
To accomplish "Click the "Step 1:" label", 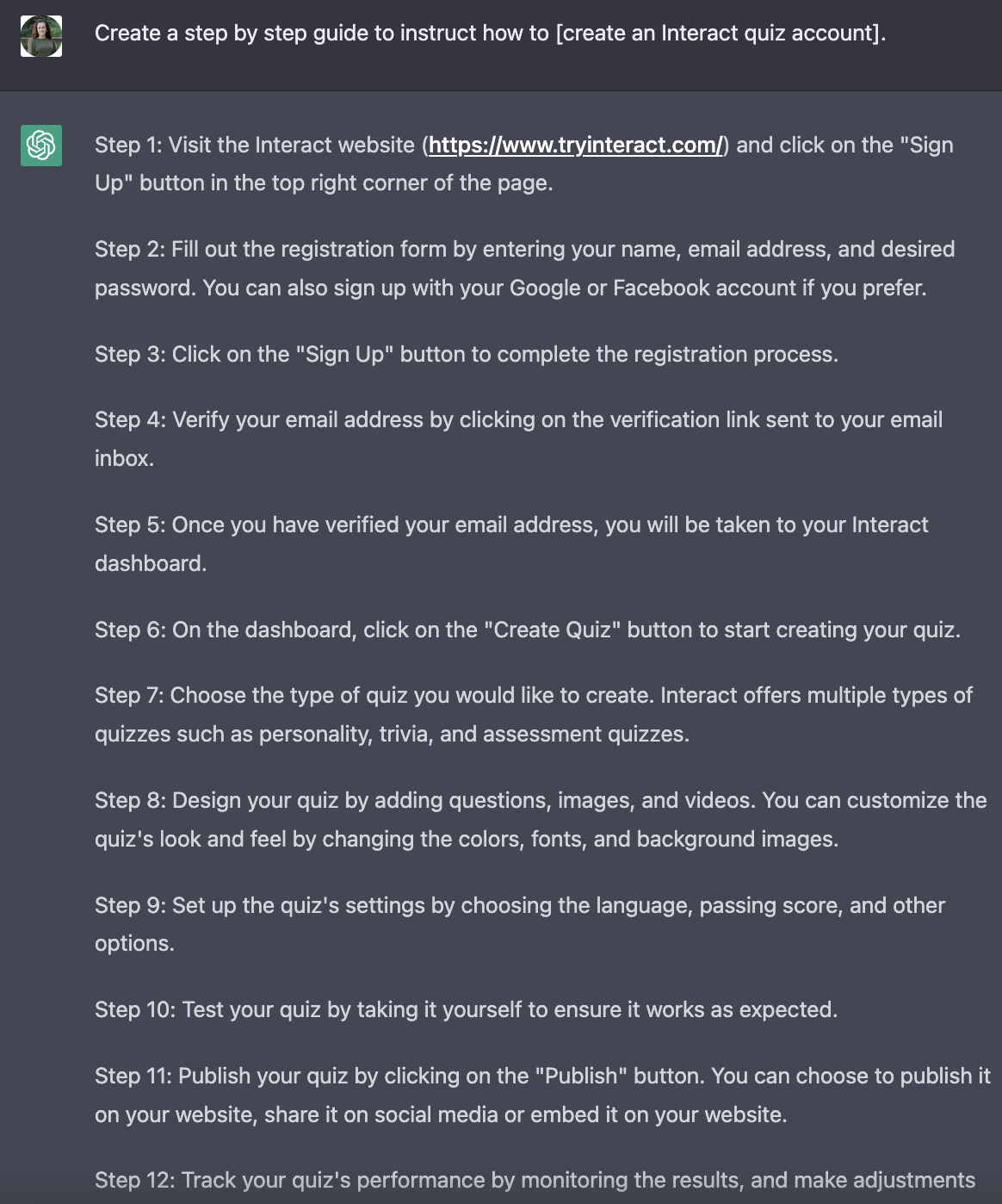I will point(128,145).
